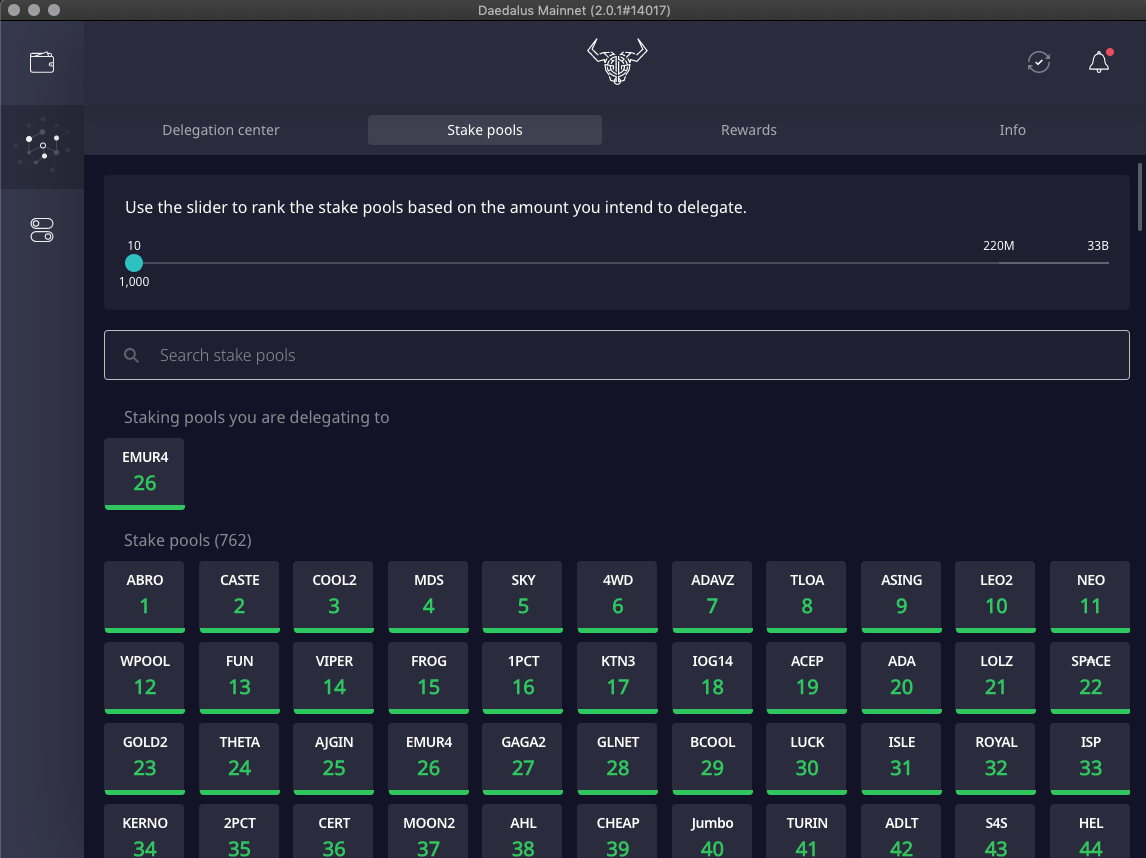Choose the COOL2 pool ranked 3
This screenshot has width=1146, height=858.
coord(334,596)
